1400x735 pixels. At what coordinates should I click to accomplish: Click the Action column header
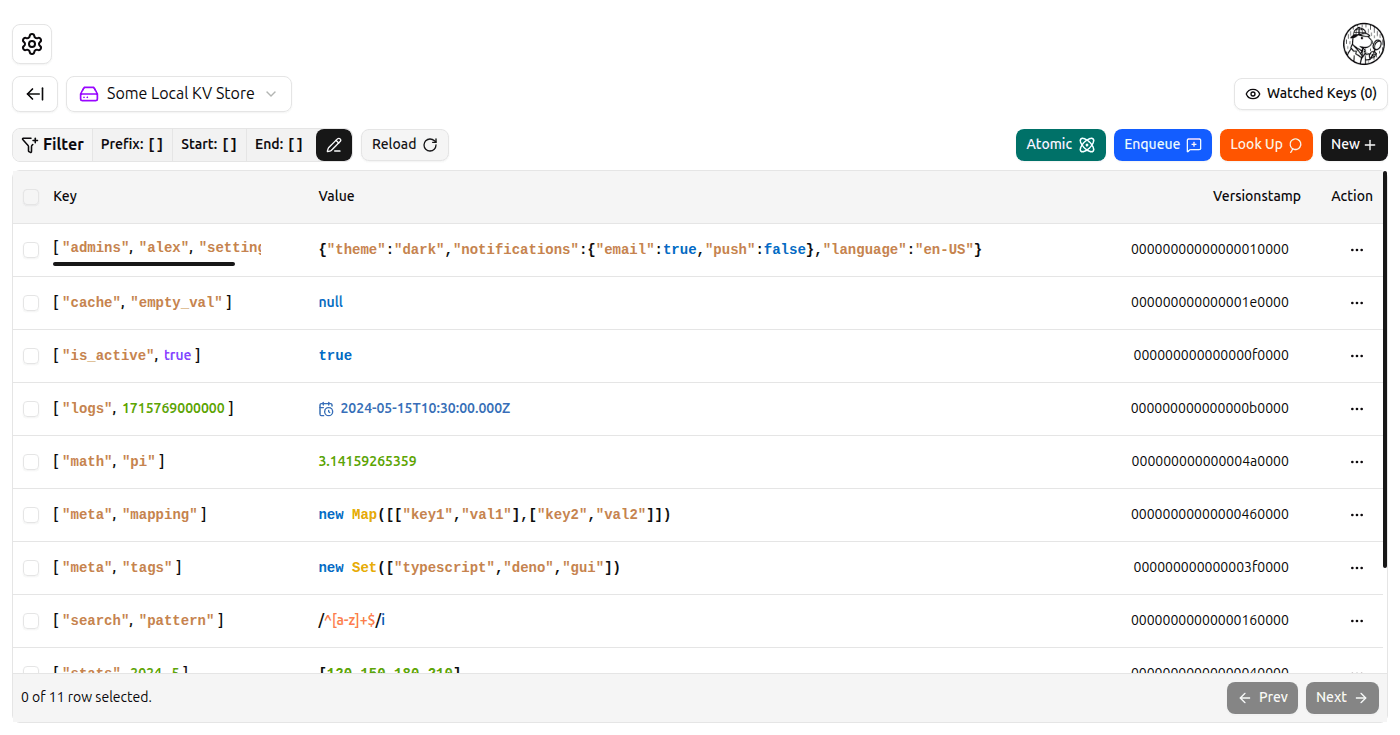[1352, 197]
